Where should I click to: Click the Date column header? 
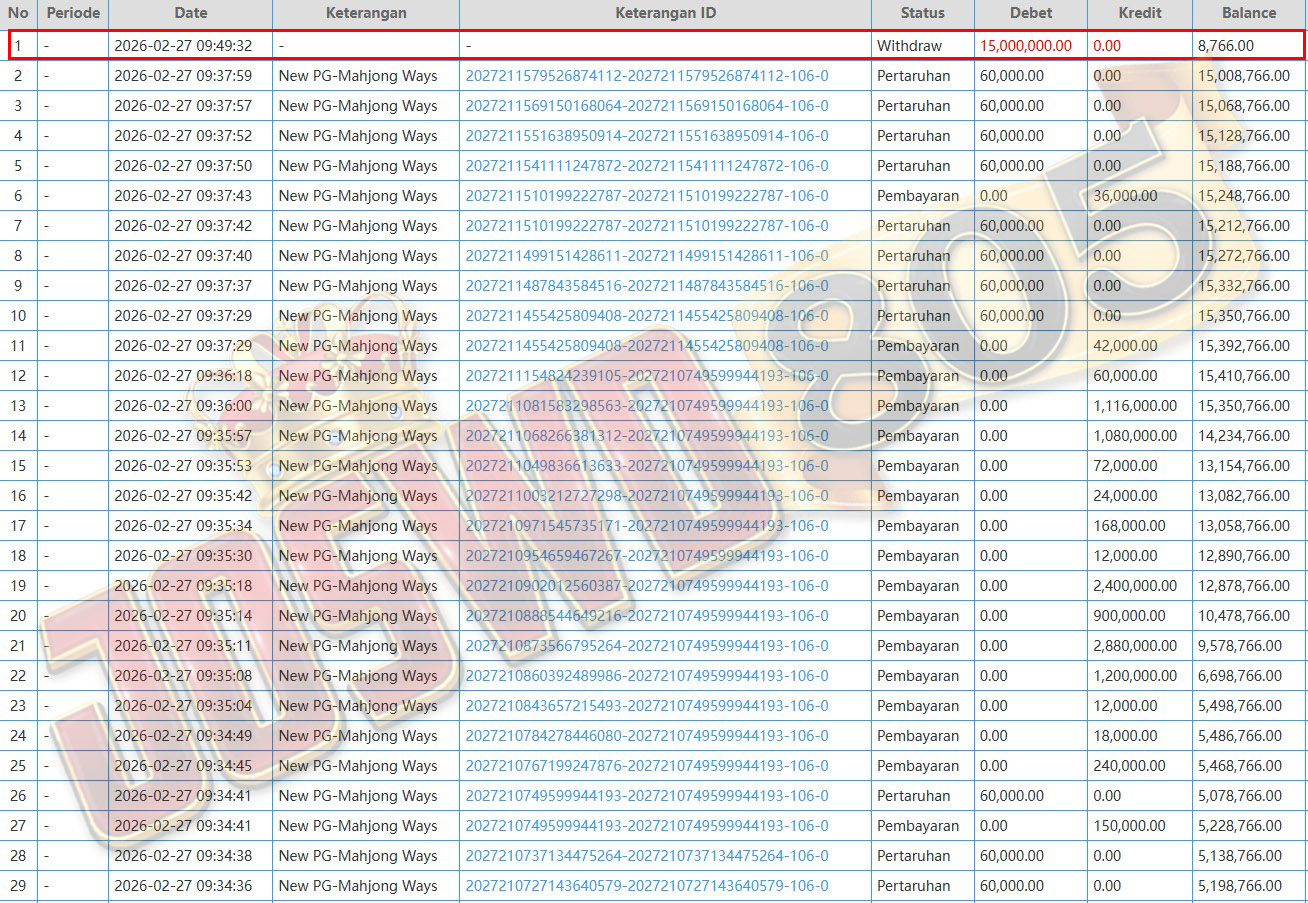190,13
